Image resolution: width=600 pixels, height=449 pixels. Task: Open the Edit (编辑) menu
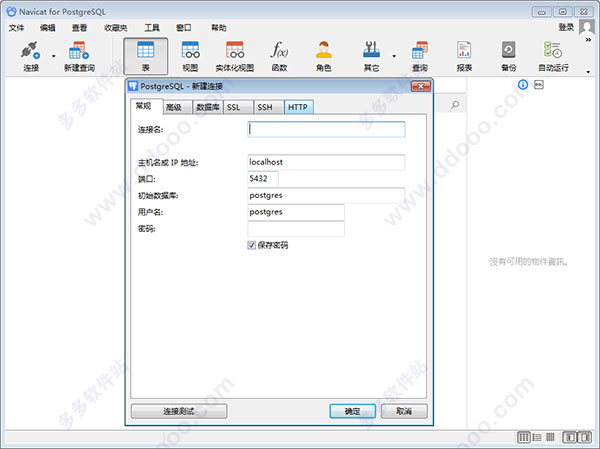pos(47,28)
